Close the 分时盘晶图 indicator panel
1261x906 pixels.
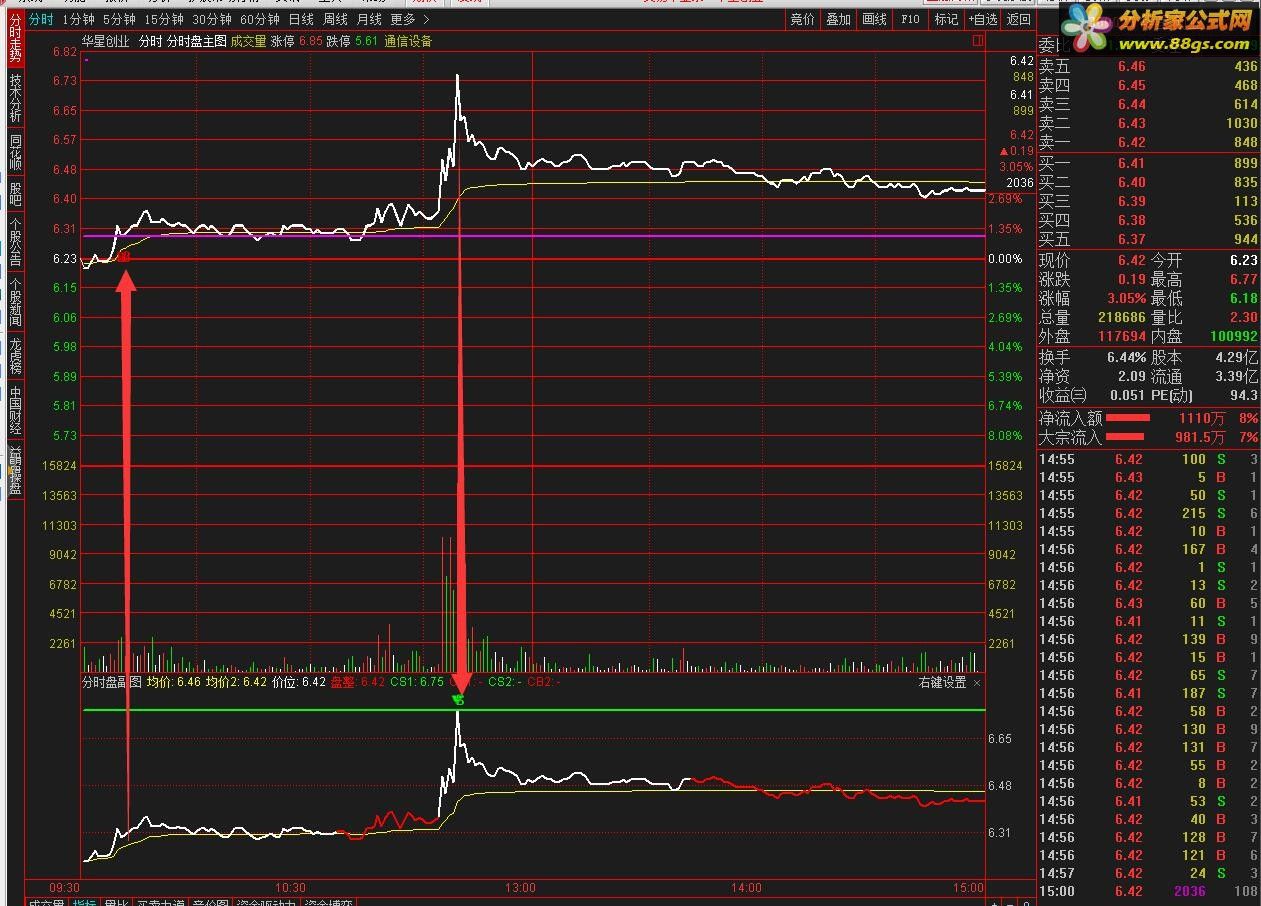click(977, 683)
